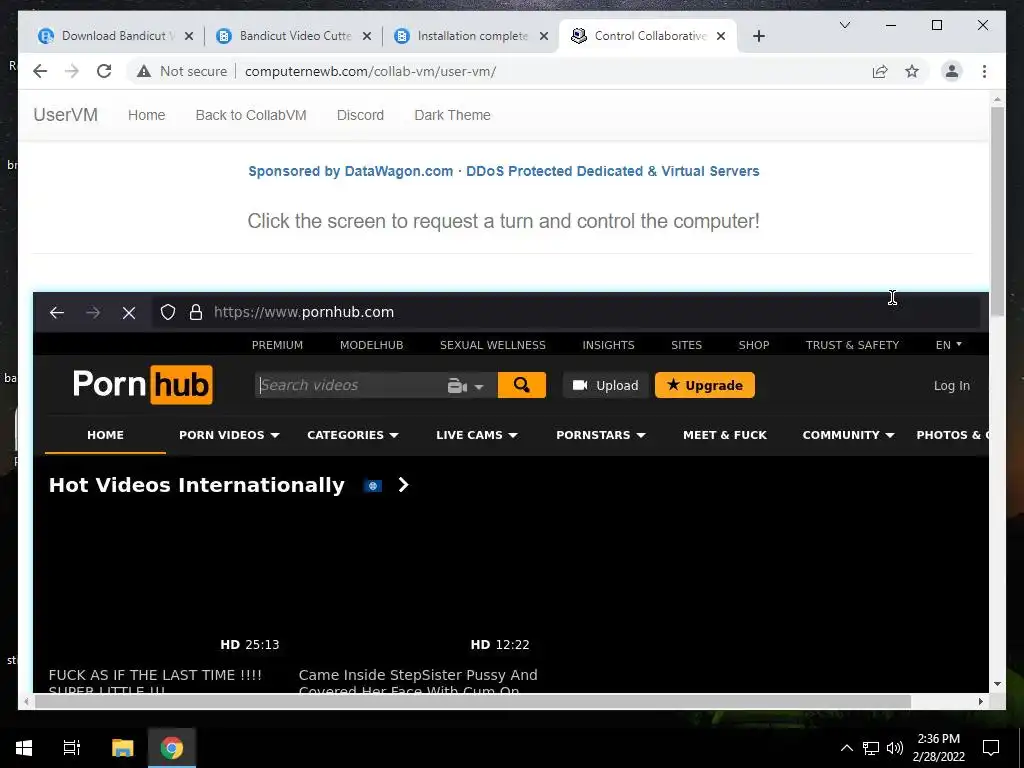Screen dimensions: 1024x768
Task: Open Chrome's three-dot menu
Action: point(984,71)
